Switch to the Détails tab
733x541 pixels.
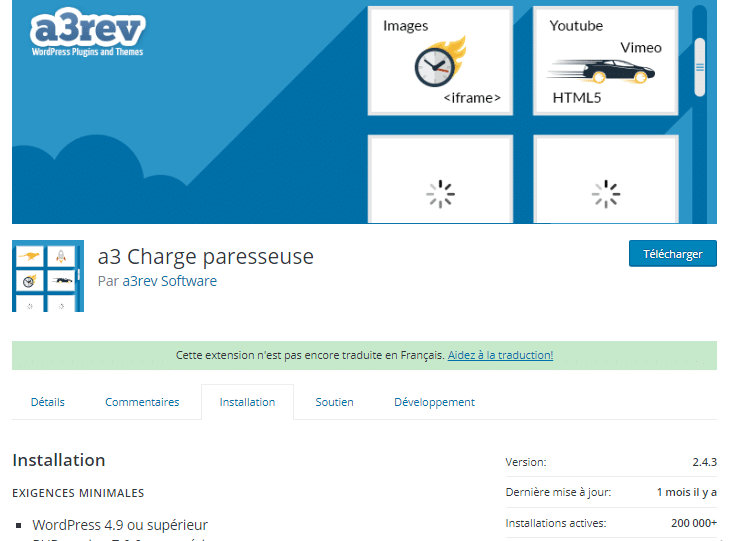[48, 402]
